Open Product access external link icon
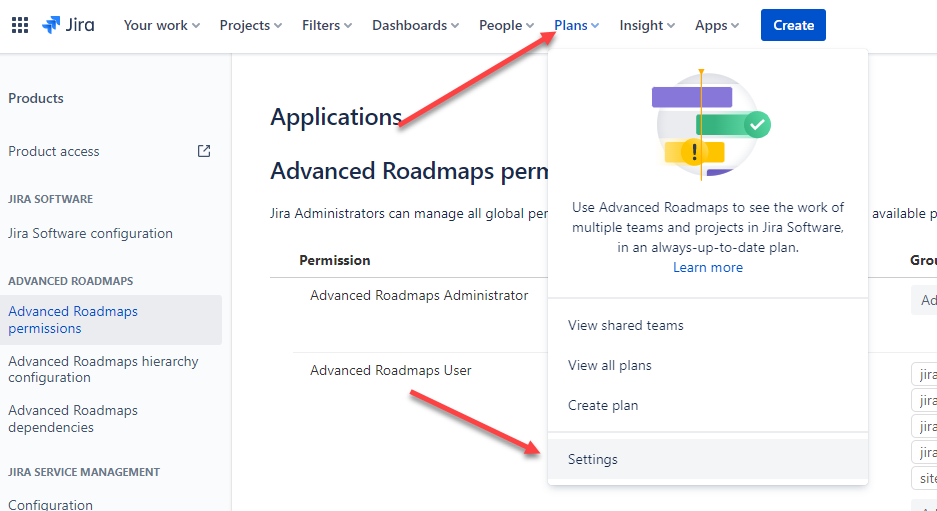The height and width of the screenshot is (511, 937). 204,151
